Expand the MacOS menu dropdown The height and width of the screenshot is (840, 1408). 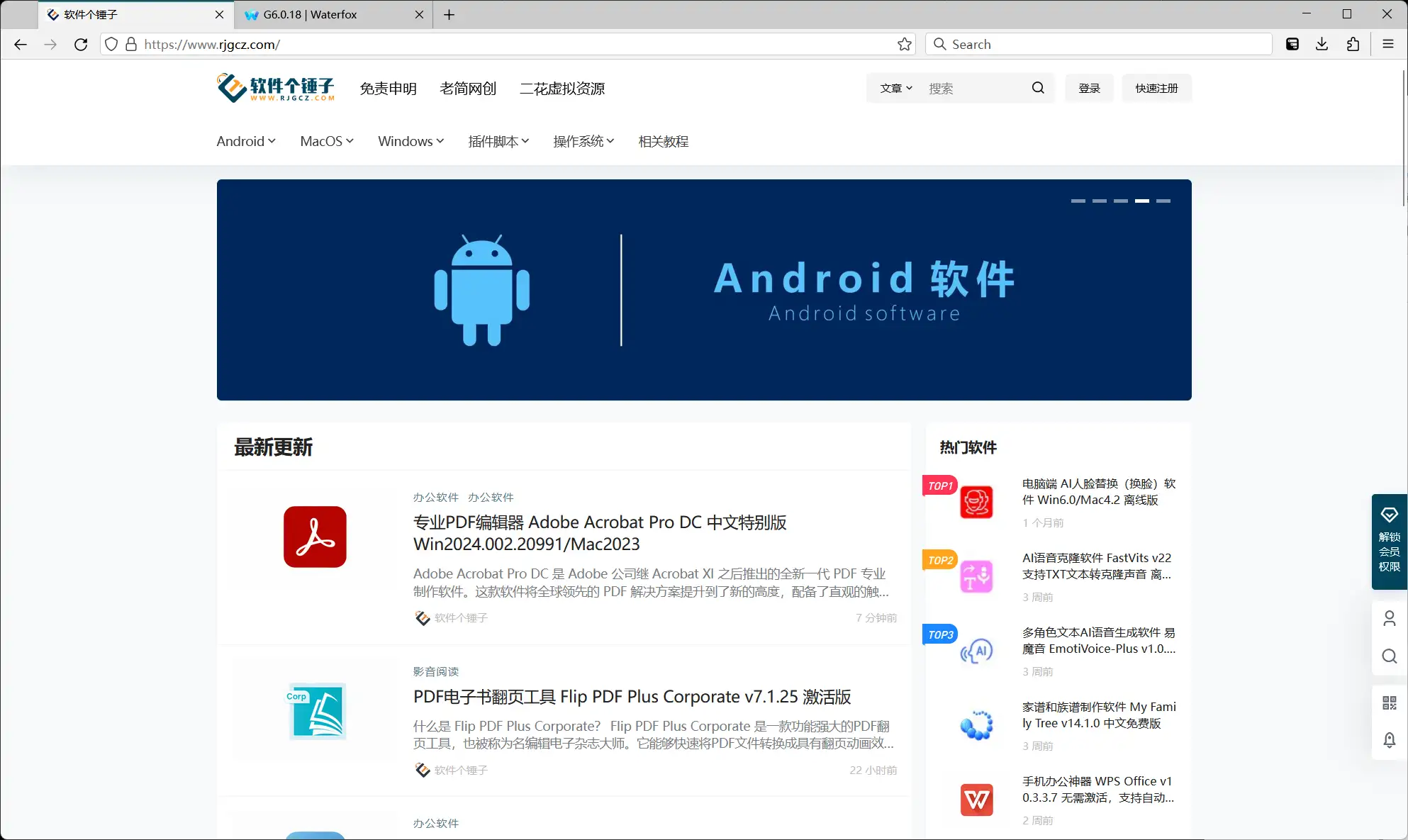click(327, 141)
